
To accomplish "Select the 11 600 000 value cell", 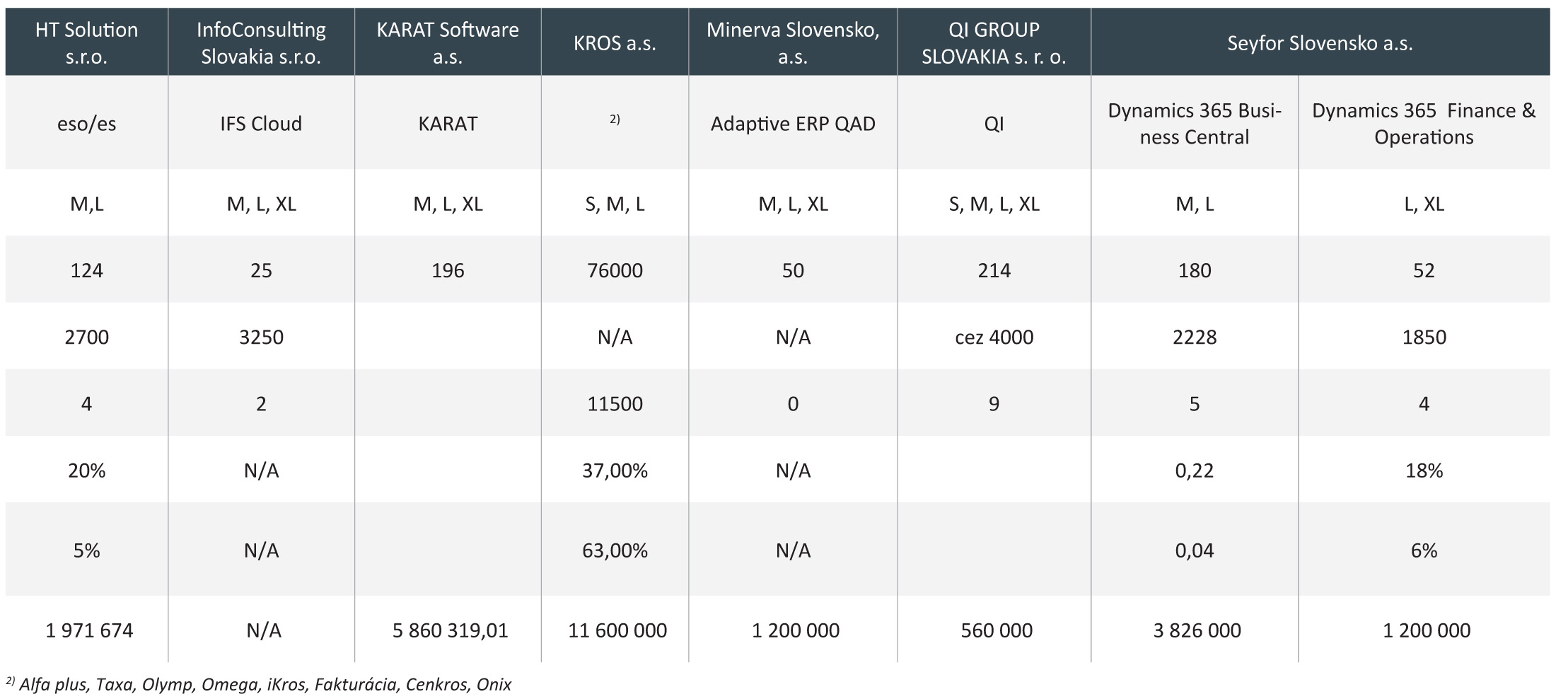I will coord(617,630).
